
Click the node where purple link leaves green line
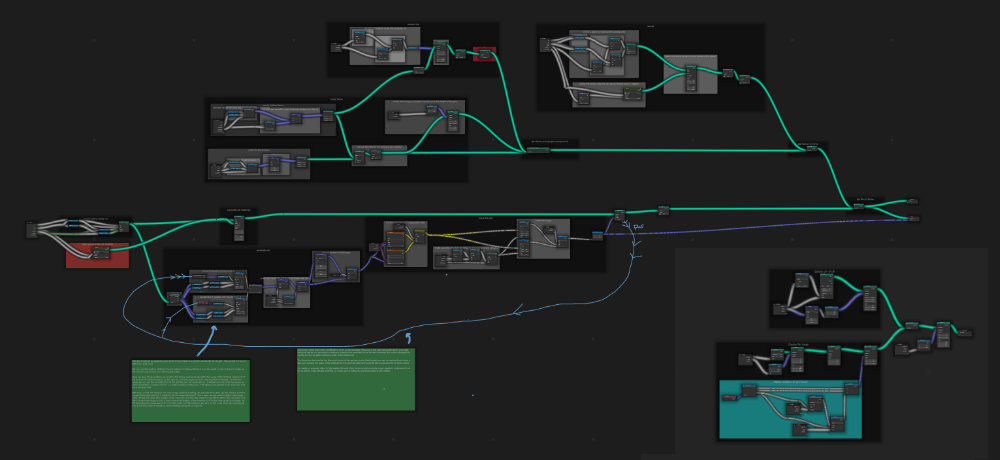(x=619, y=214)
